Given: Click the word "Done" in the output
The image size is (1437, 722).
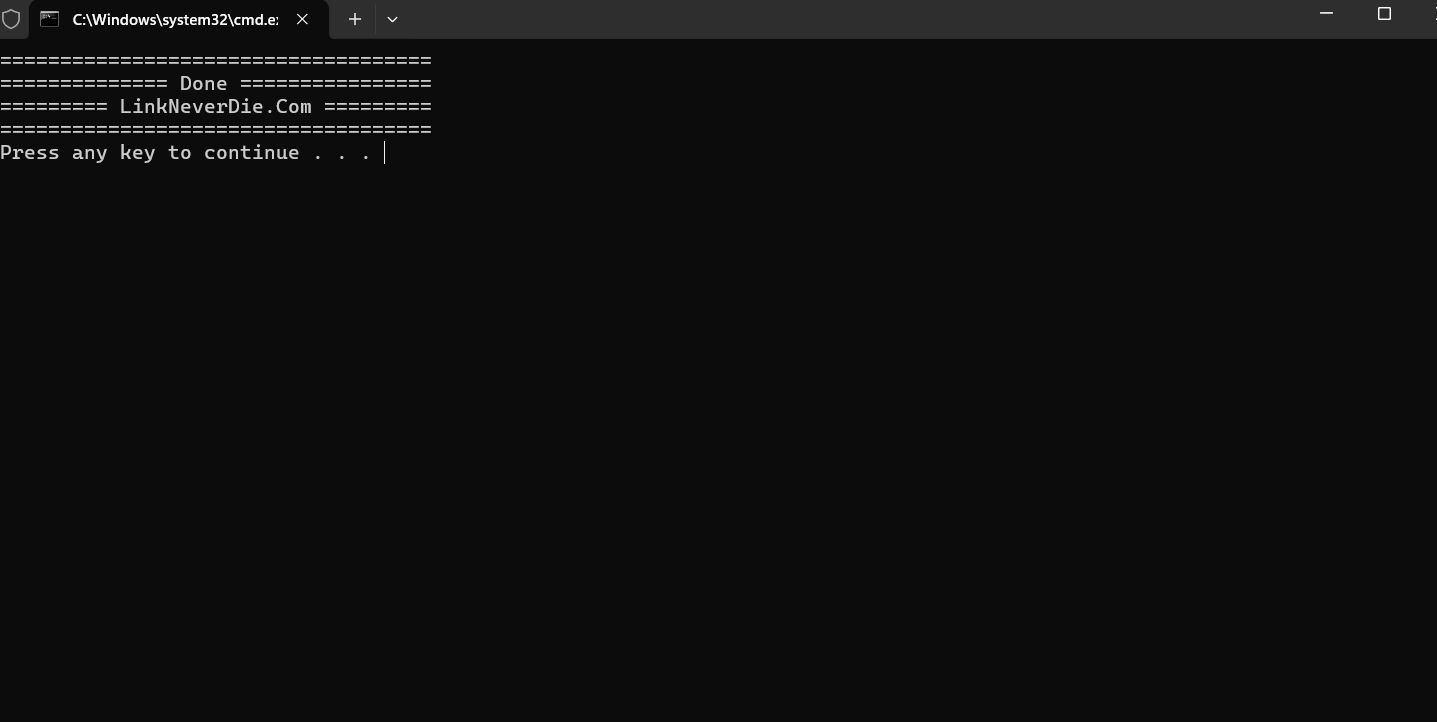Looking at the screenshot, I should pyautogui.click(x=203, y=84).
